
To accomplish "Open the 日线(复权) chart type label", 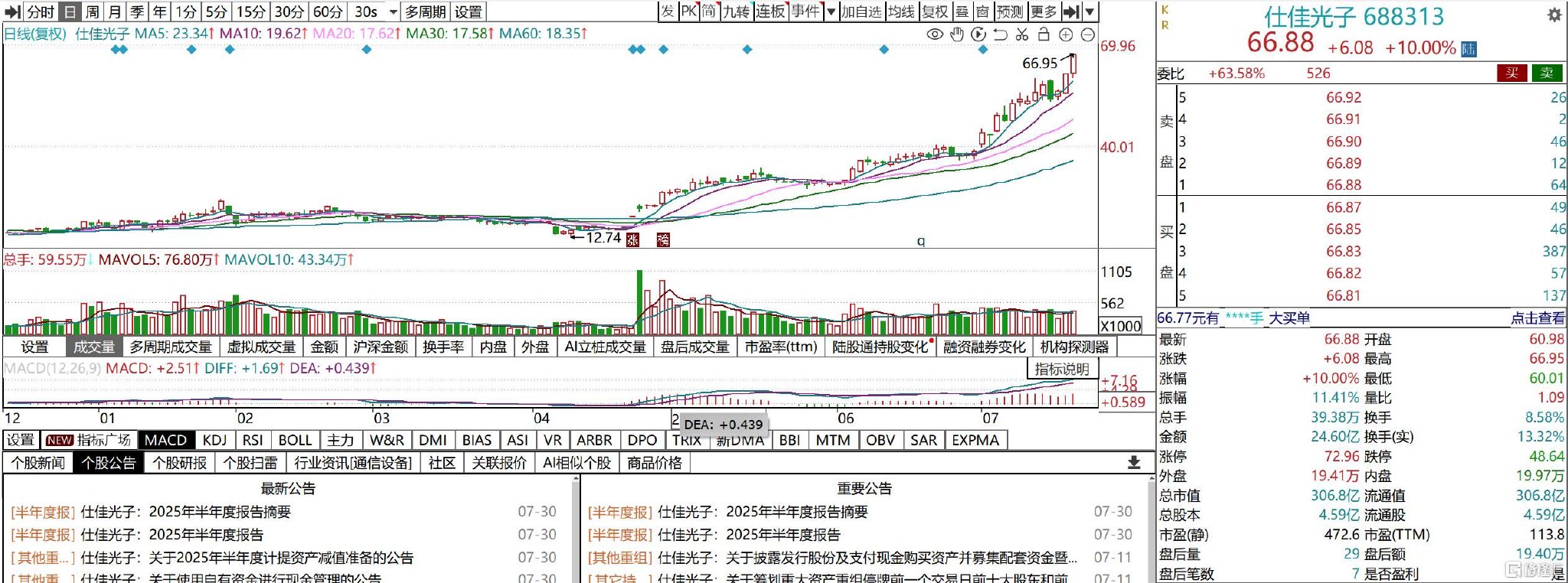I will coord(35,34).
